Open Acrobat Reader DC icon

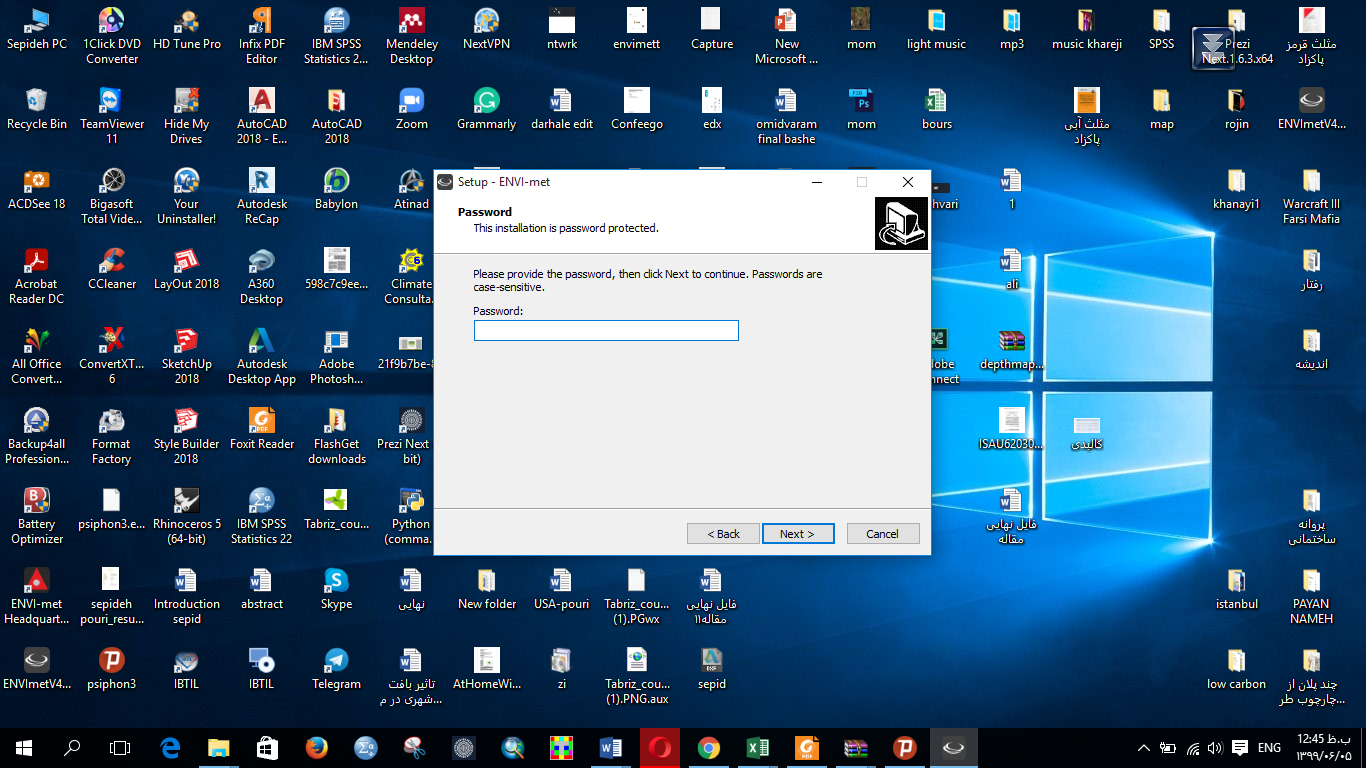tap(37, 275)
